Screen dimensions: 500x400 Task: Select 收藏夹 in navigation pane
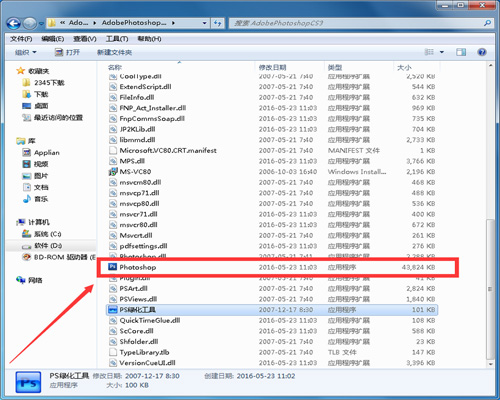(x=33, y=71)
